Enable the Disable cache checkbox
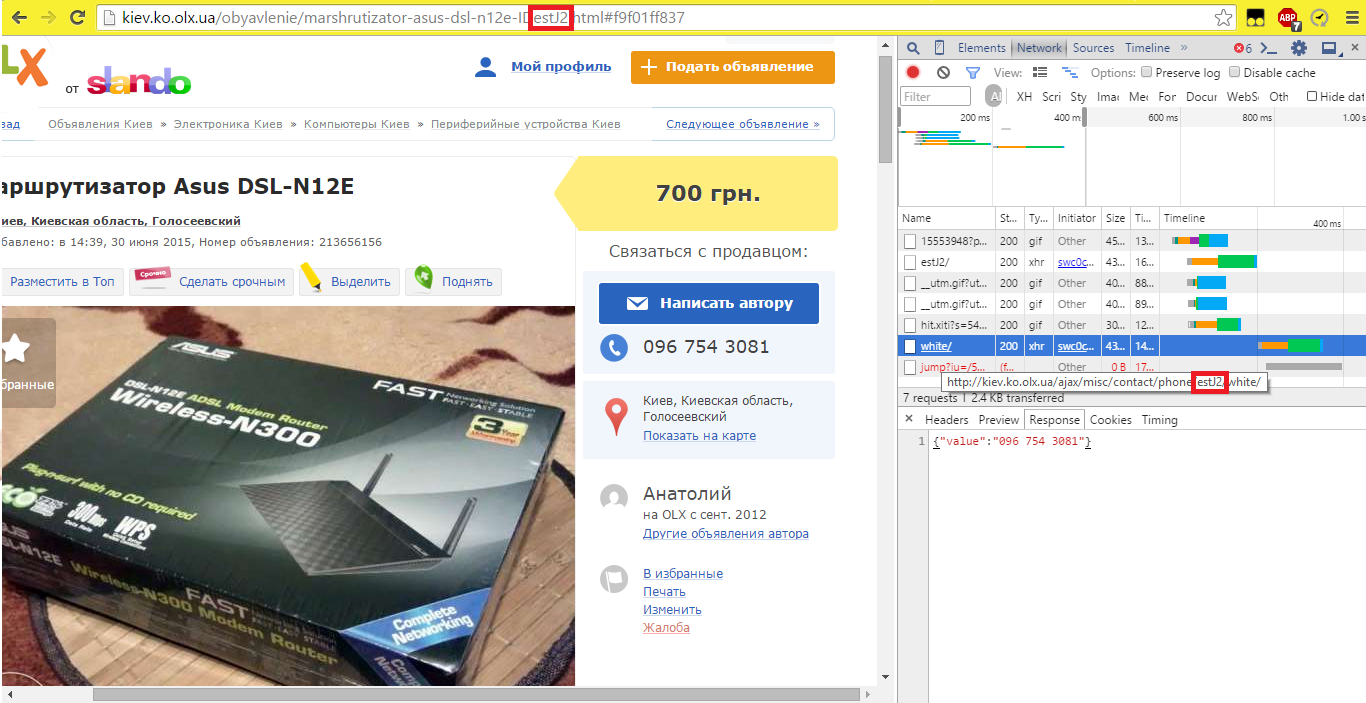The height and width of the screenshot is (703, 1366). coord(1234,72)
